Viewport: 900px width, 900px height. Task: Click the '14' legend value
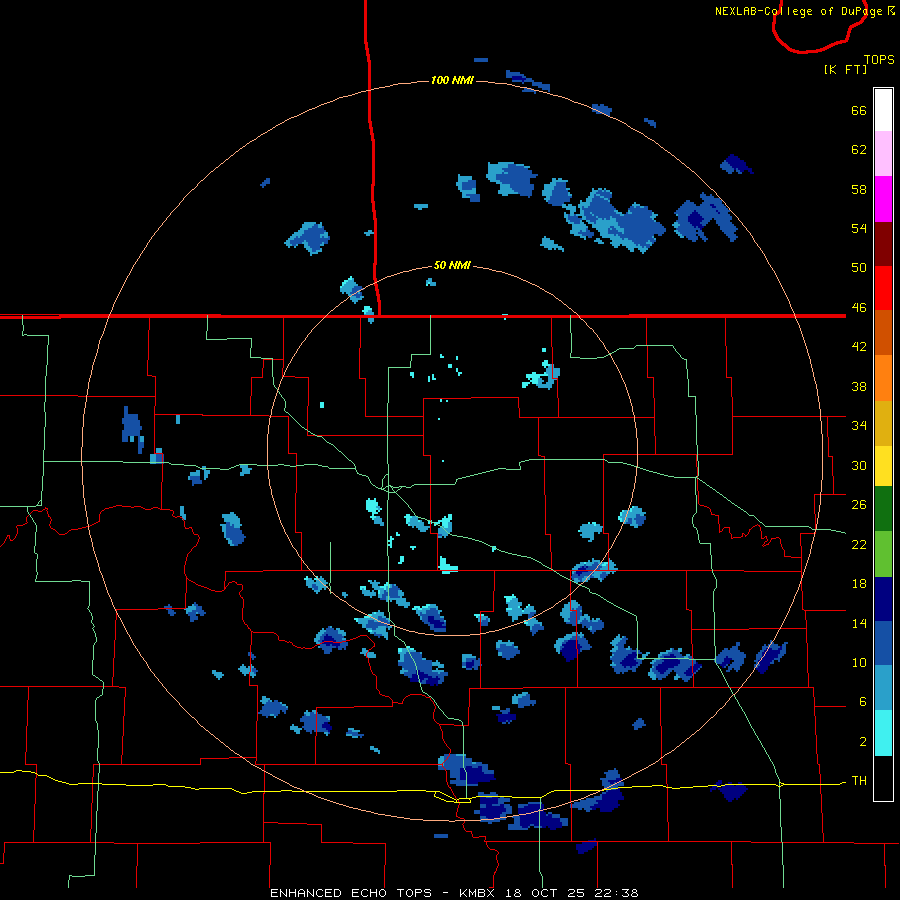tap(859, 623)
